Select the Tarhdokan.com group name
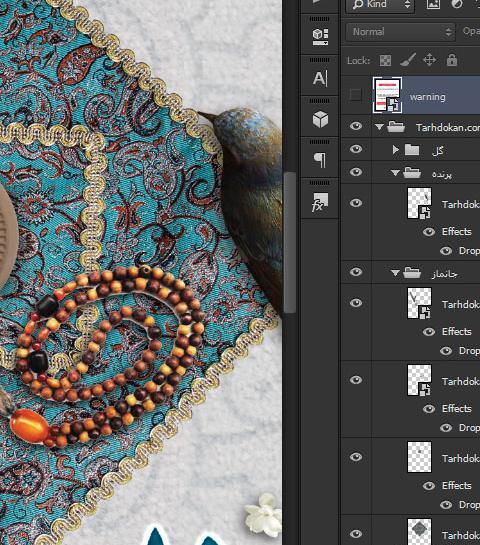This screenshot has width=480, height=545. pyautogui.click(x=448, y=128)
